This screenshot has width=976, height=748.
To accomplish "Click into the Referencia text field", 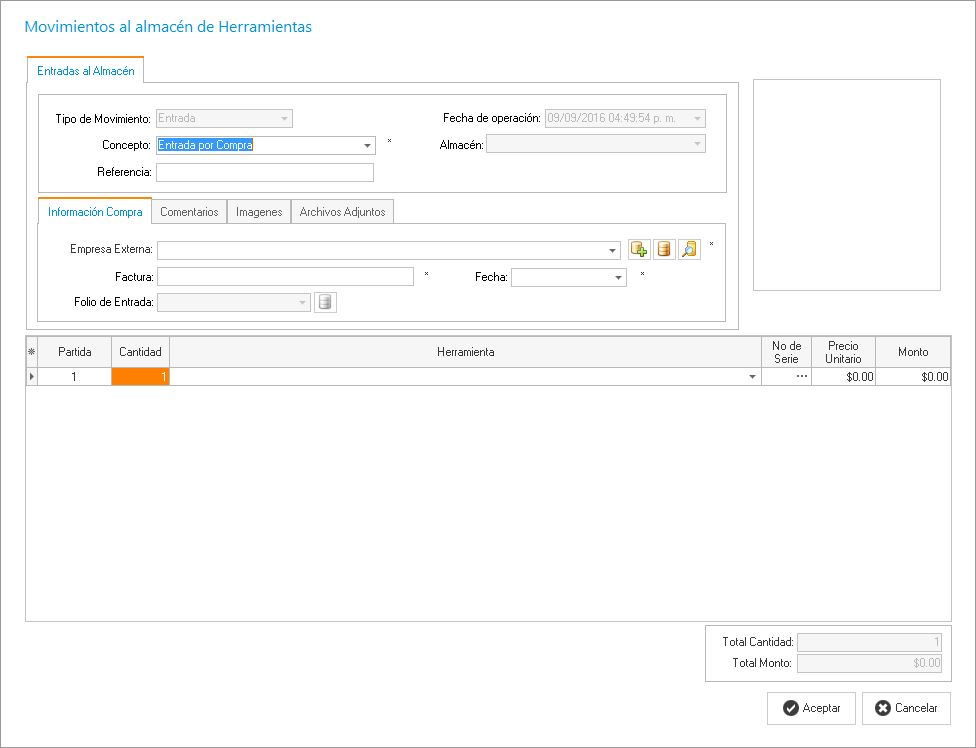I will (x=264, y=172).
